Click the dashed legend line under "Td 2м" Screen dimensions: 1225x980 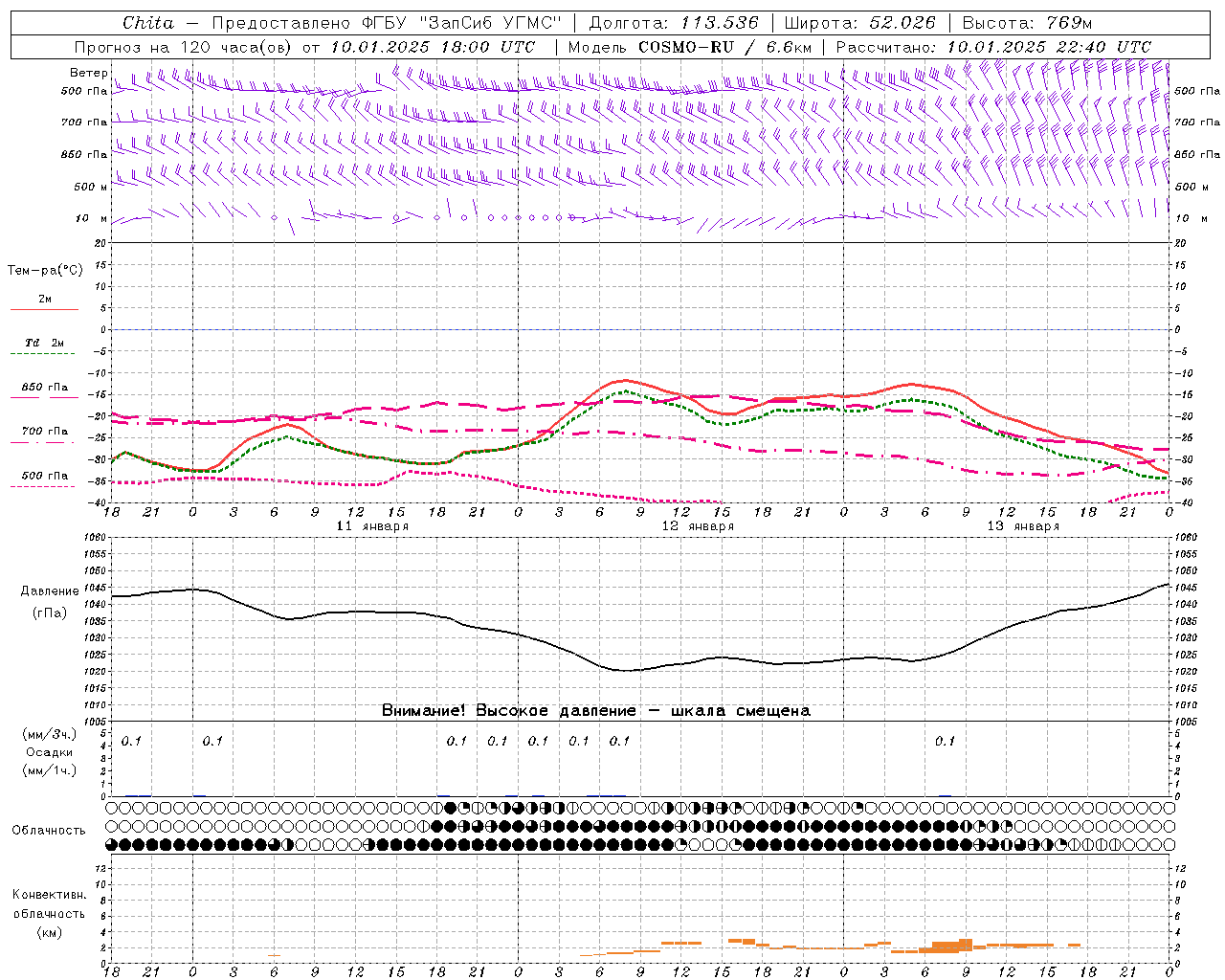click(43, 354)
